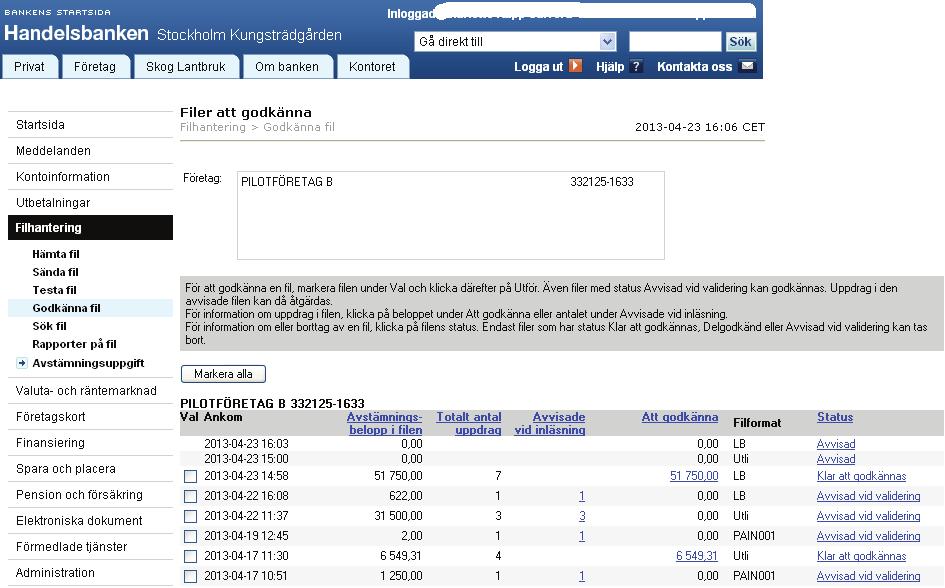Sort by Avstämningsbelopp i filen column header
This screenshot has width=945, height=588.
385,423
